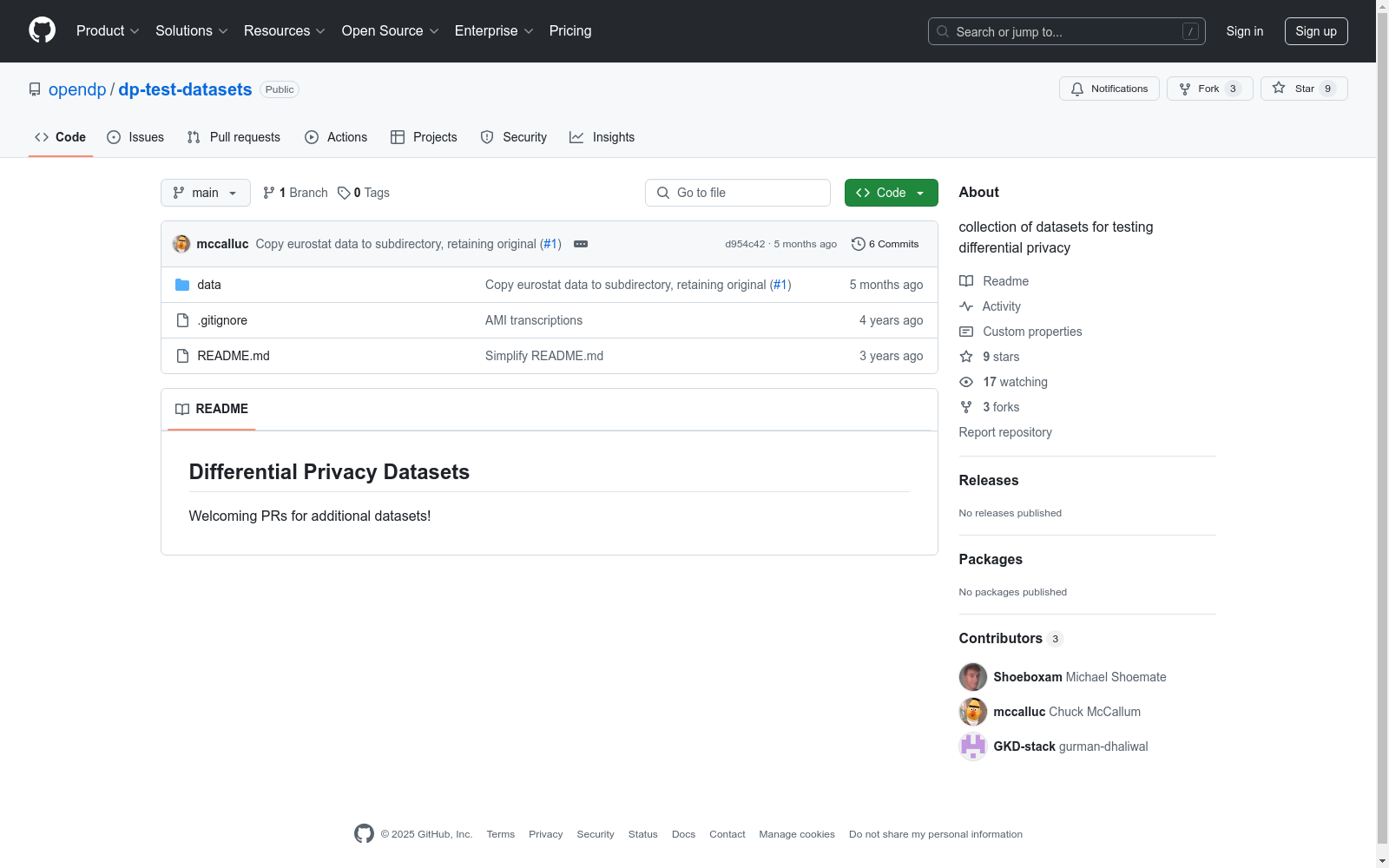
Task: Click the GitHub logo in the footer
Action: pyautogui.click(x=364, y=833)
